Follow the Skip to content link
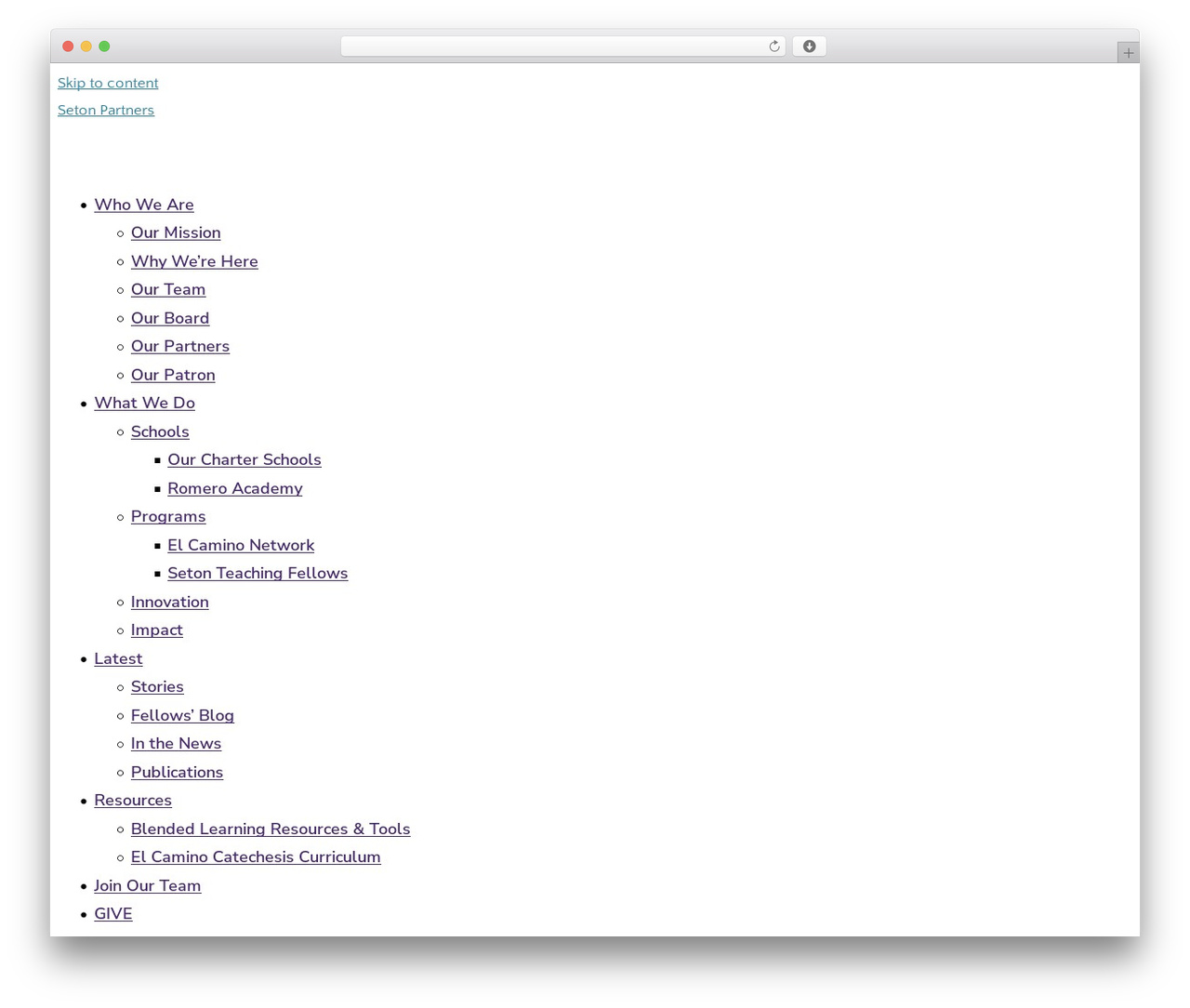This screenshot has width=1190, height=1008. coord(108,83)
